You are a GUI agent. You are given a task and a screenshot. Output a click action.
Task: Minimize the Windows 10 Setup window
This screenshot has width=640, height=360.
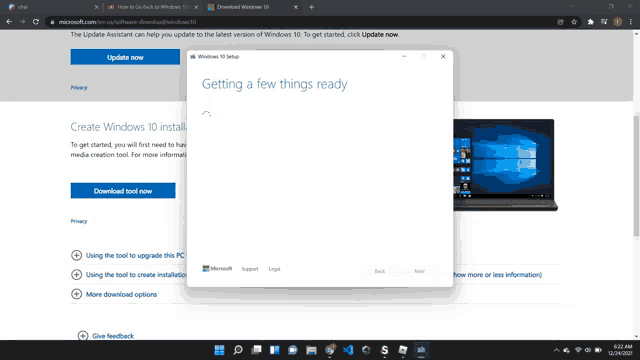(x=404, y=56)
